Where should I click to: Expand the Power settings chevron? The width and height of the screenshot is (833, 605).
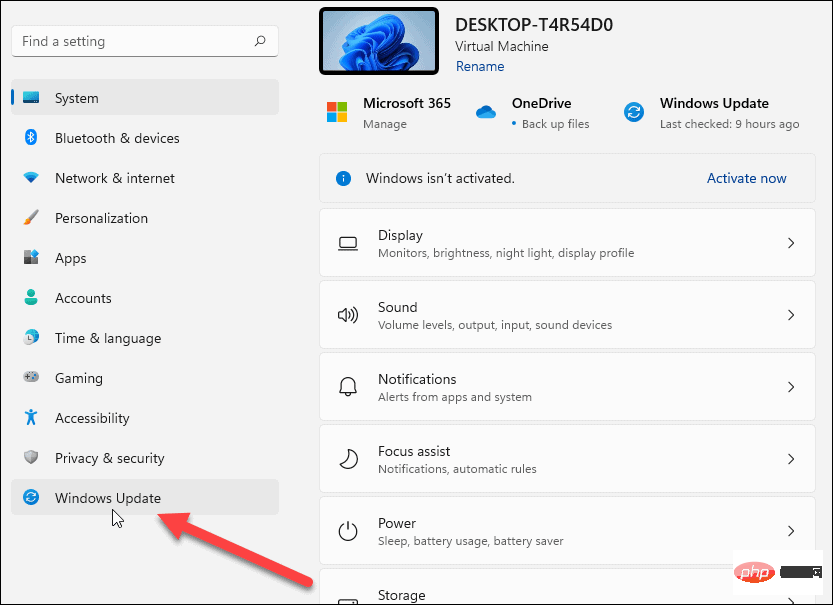click(791, 531)
